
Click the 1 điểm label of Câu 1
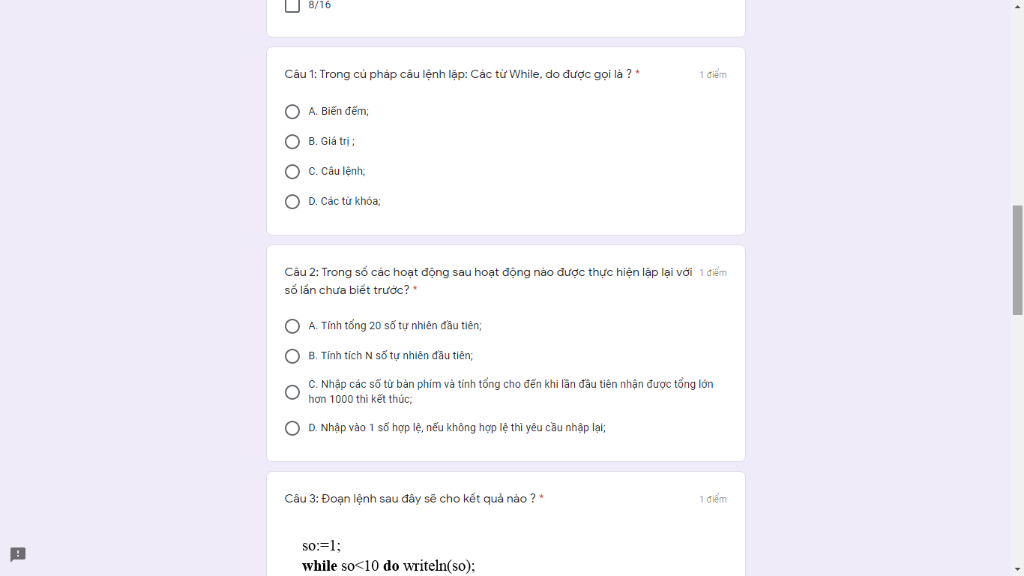pos(712,75)
